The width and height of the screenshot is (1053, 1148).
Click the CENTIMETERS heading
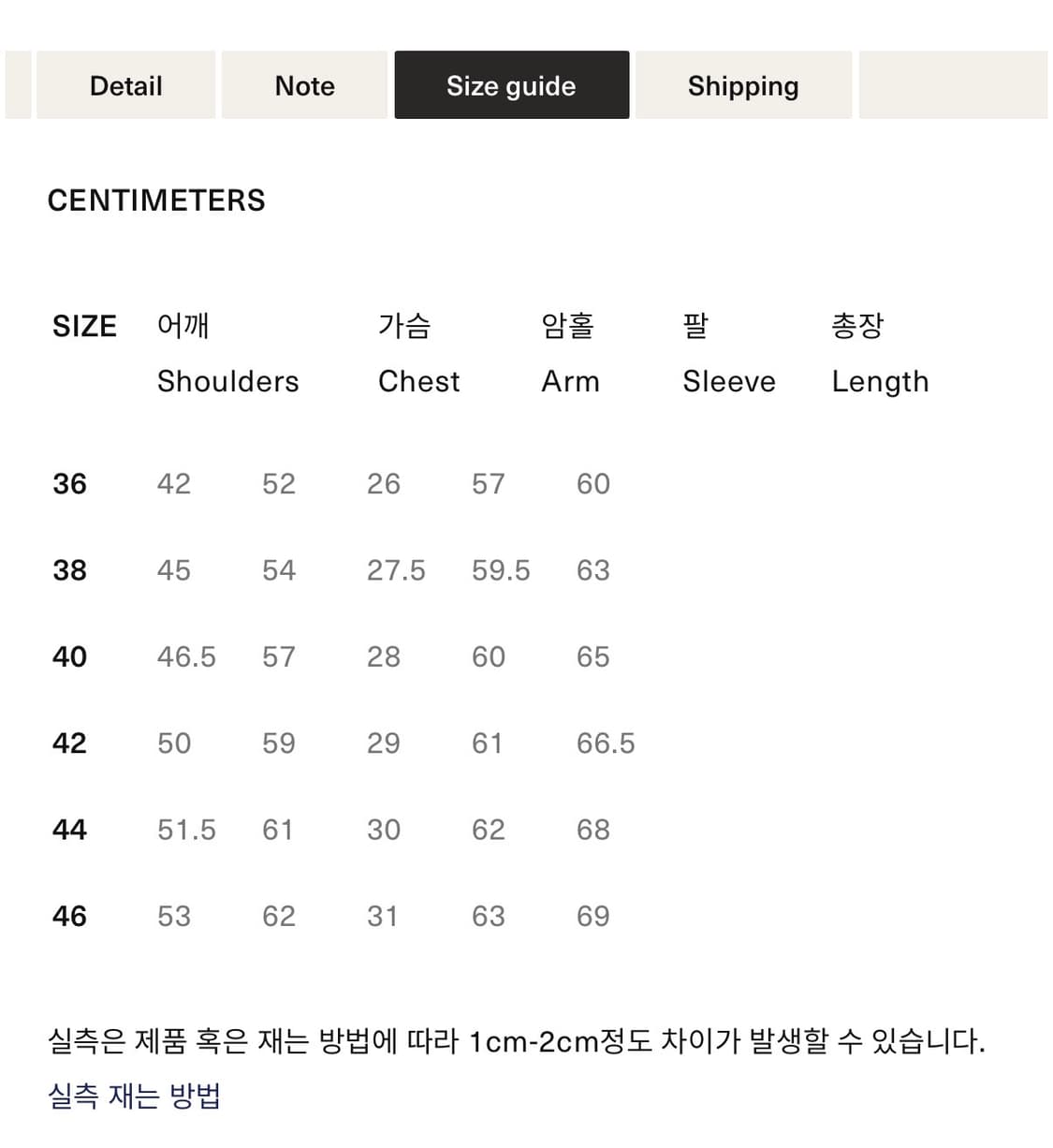click(x=156, y=199)
